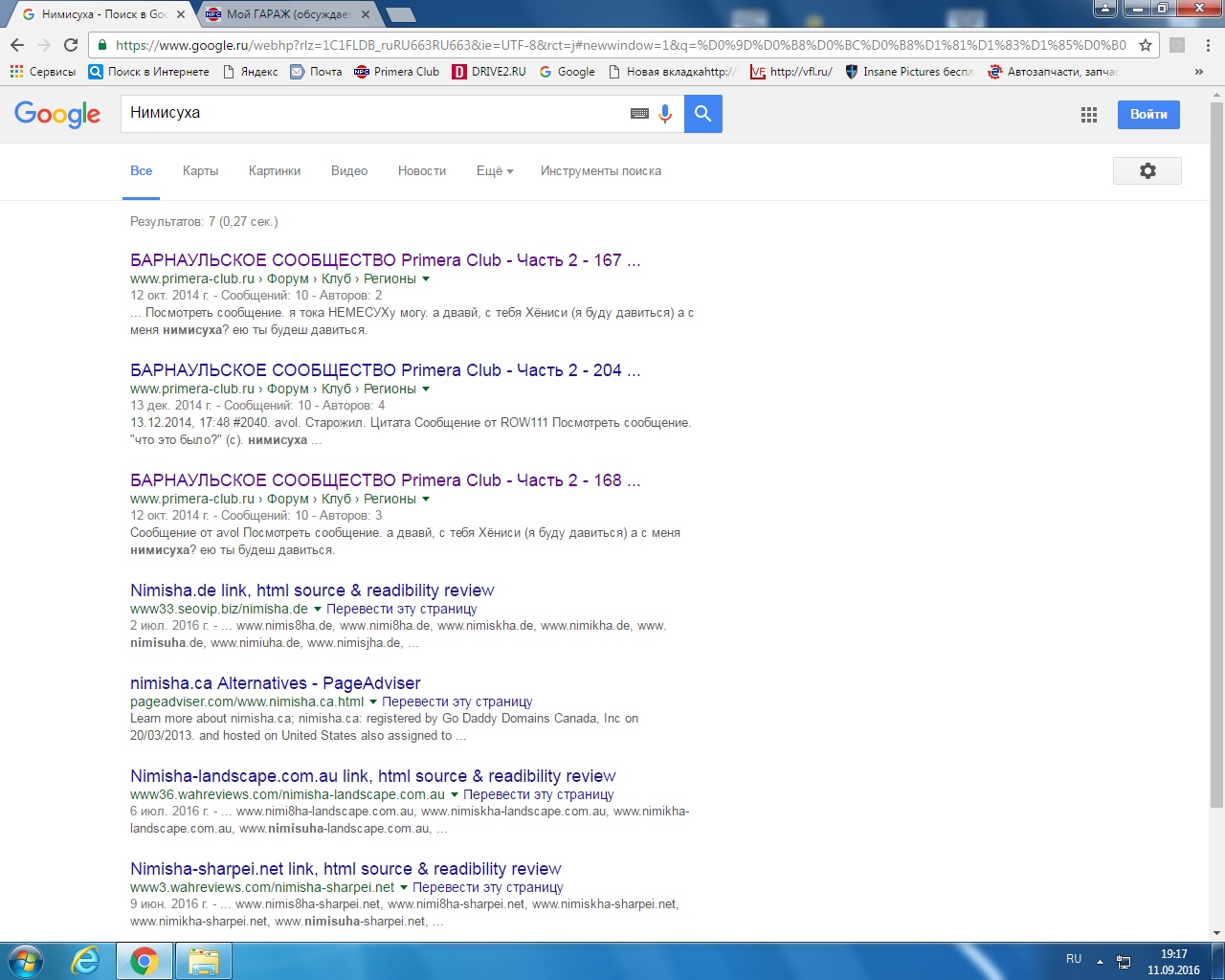Go back to the previous page

pos(17,45)
